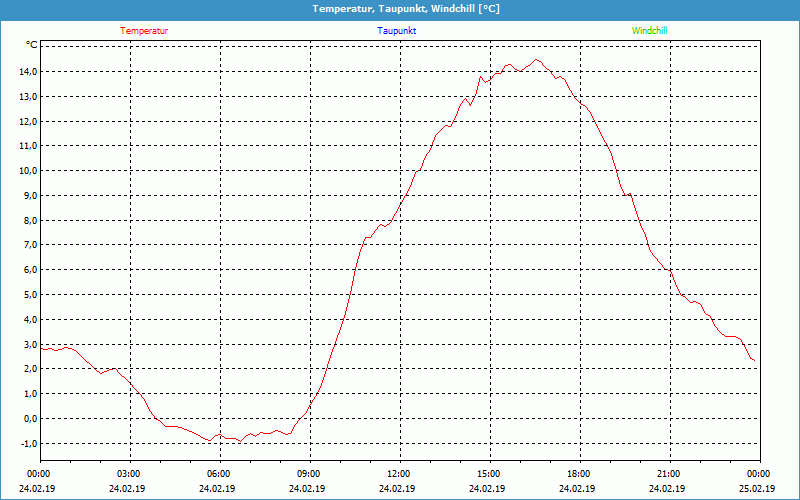The height and width of the screenshot is (500, 800).
Task: Click the red Temperatur legend label
Action: 144,31
